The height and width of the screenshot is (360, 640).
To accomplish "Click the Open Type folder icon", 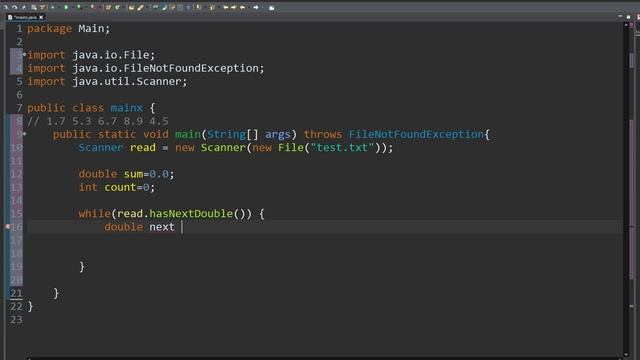I will 131,7.
